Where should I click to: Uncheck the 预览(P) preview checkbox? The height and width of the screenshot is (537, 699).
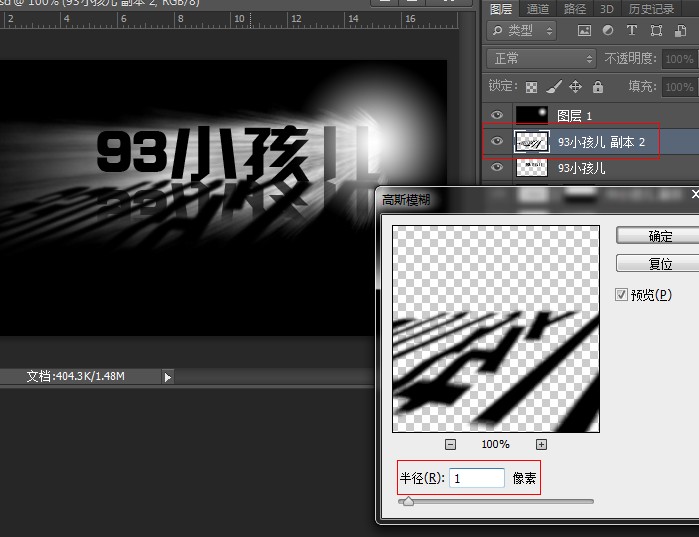coord(622,295)
